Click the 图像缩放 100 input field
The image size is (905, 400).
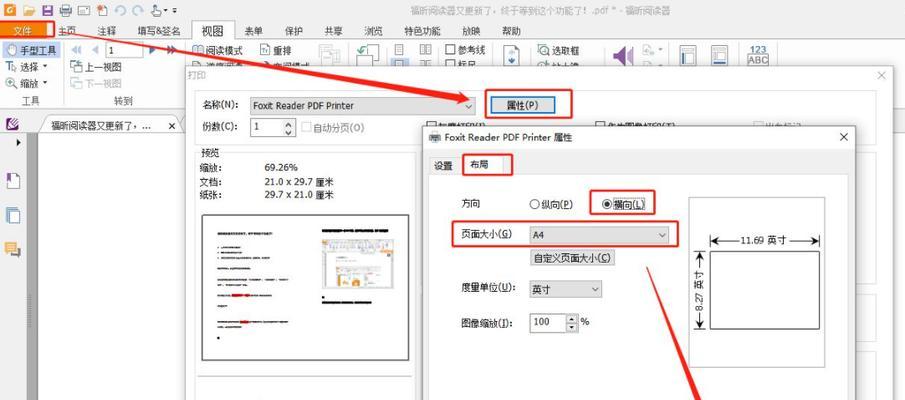pyautogui.click(x=548, y=323)
